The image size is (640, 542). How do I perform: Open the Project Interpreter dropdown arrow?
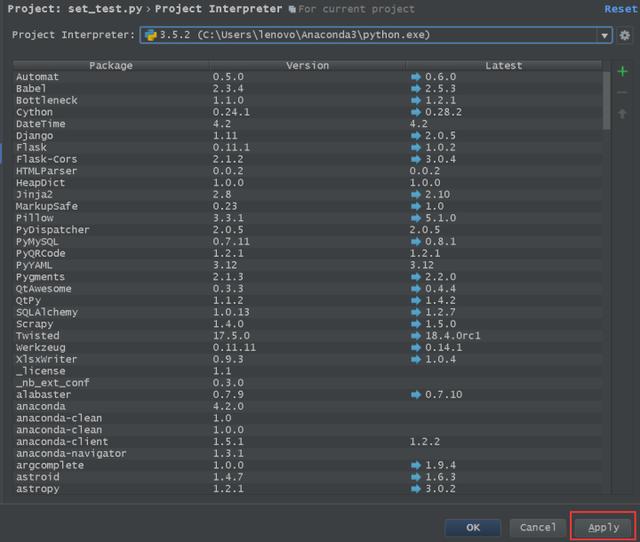604,36
